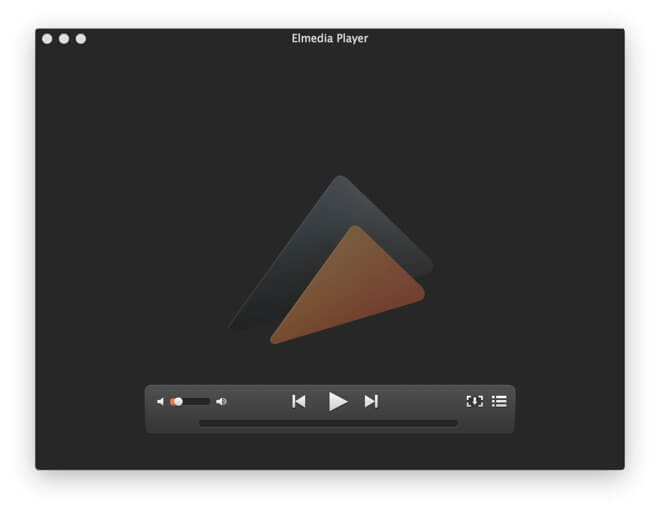Minimize the Elmedia Player window

point(64,39)
